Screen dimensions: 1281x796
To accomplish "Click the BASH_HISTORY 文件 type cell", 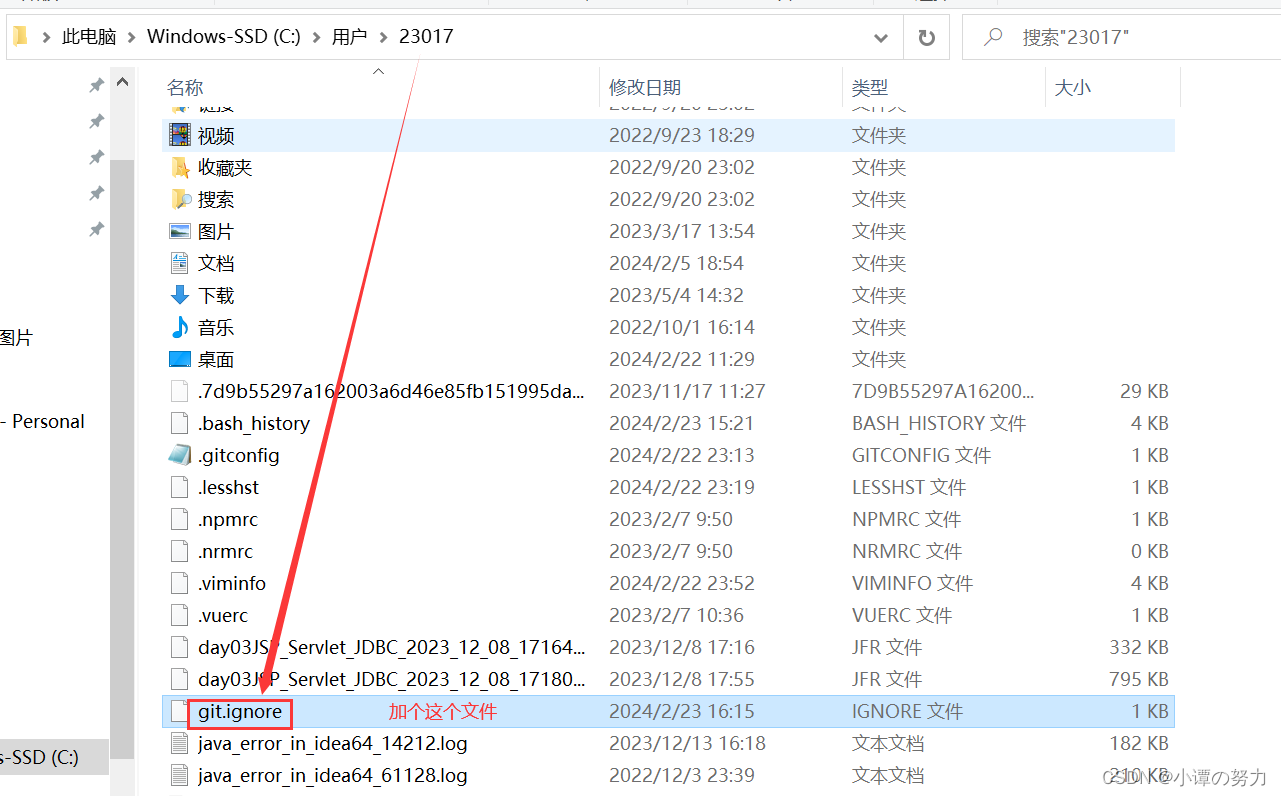I will pyautogui.click(x=939, y=423).
